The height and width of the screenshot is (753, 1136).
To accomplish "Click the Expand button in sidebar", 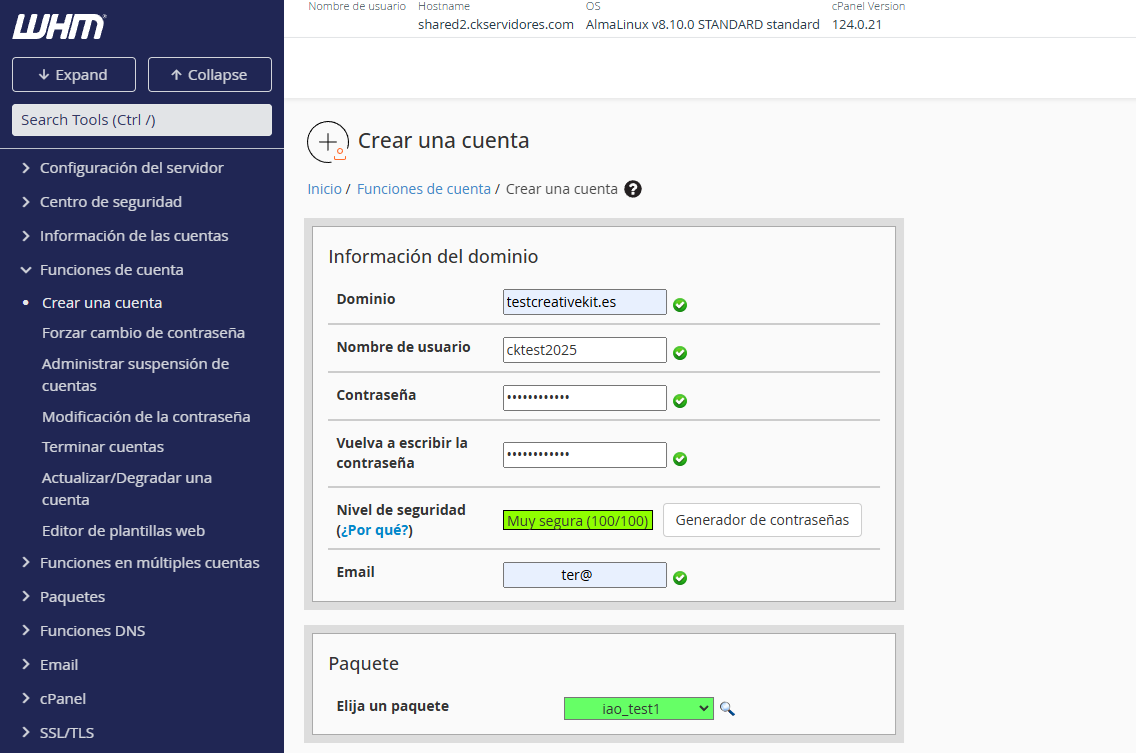I will pyautogui.click(x=73, y=75).
